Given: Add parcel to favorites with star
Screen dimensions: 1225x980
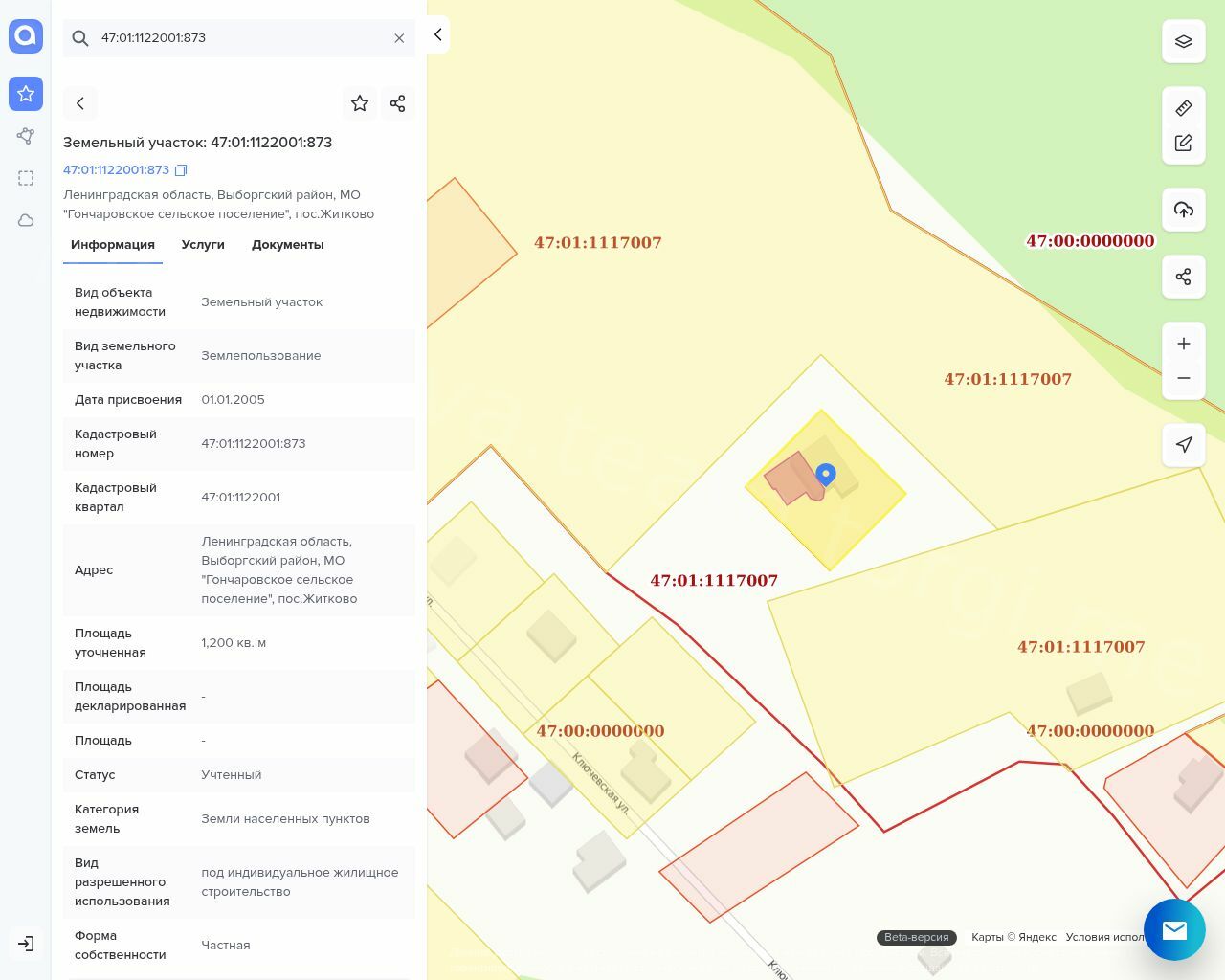Looking at the screenshot, I should [x=360, y=103].
